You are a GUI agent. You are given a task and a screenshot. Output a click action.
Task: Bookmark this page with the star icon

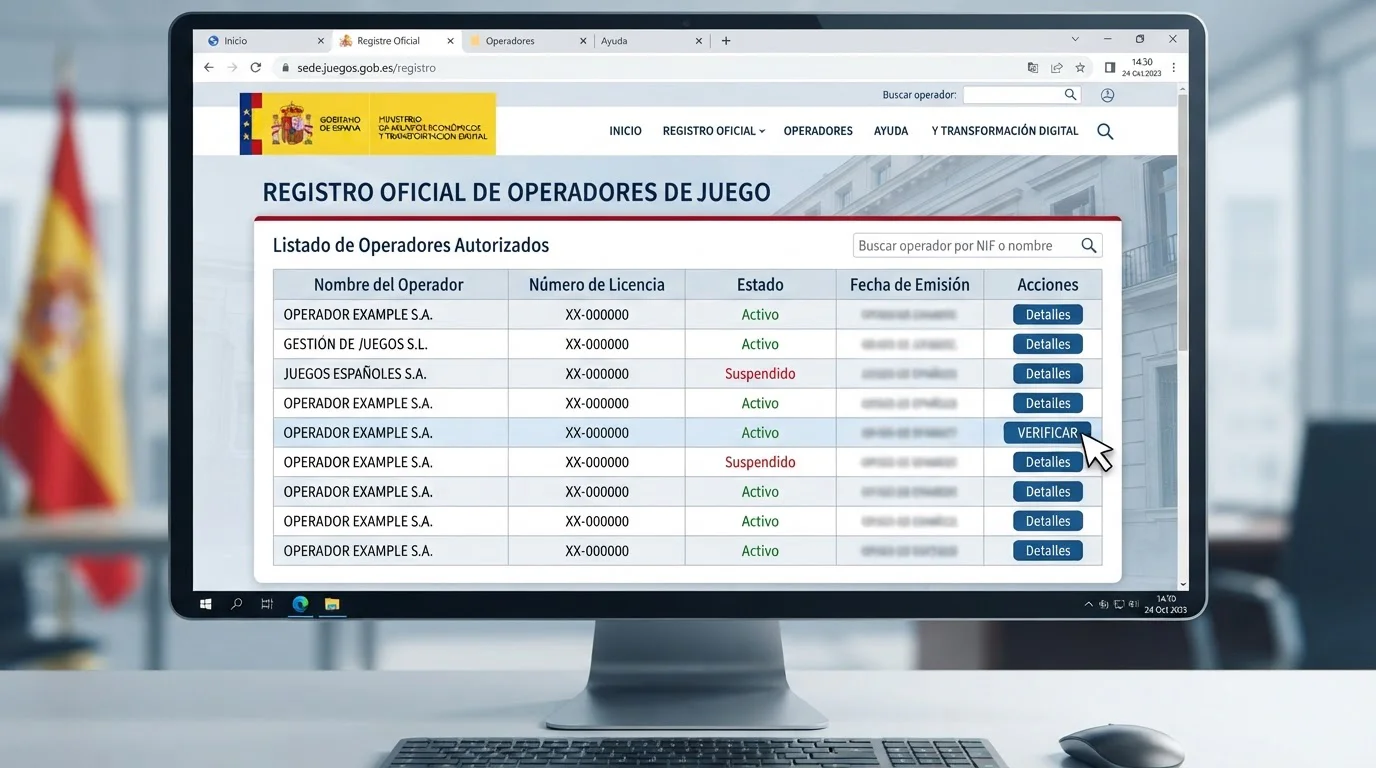(1080, 68)
